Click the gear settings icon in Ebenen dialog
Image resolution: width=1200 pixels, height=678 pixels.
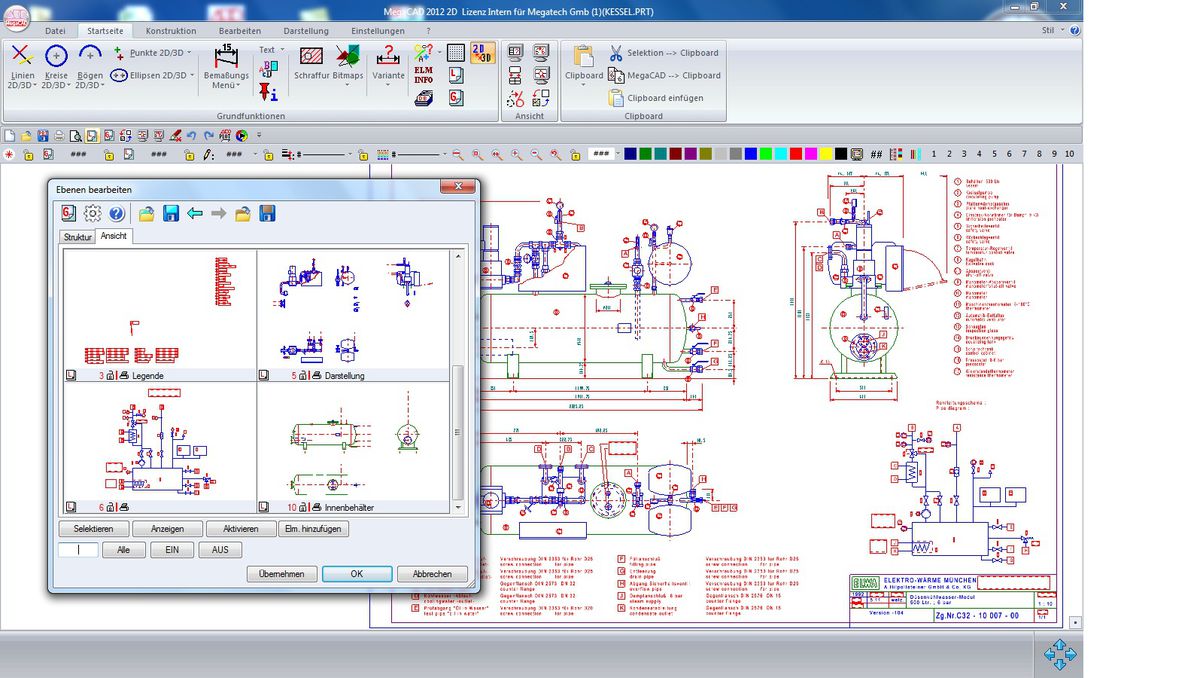coord(93,213)
